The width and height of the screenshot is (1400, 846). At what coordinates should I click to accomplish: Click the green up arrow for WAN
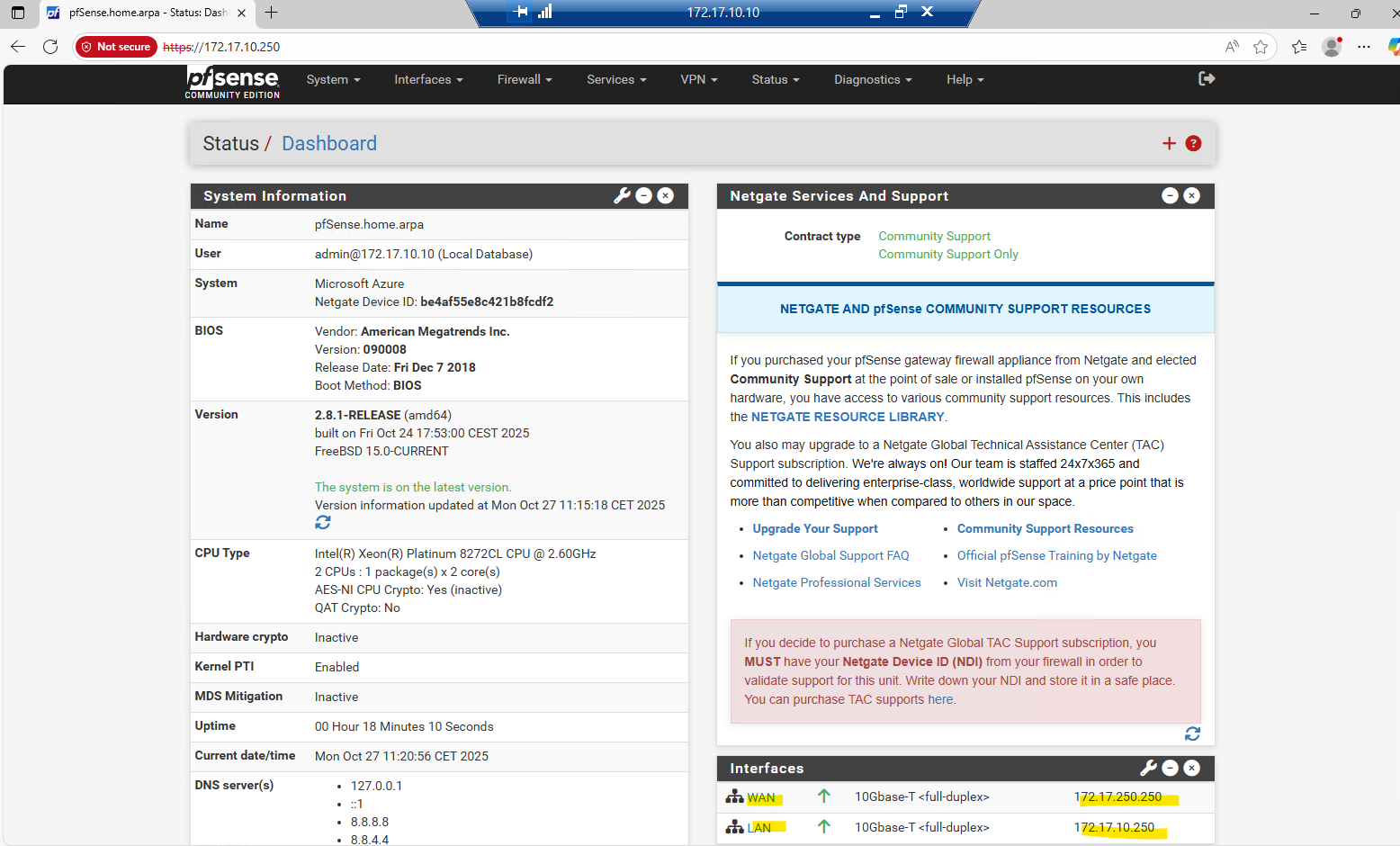point(823,796)
